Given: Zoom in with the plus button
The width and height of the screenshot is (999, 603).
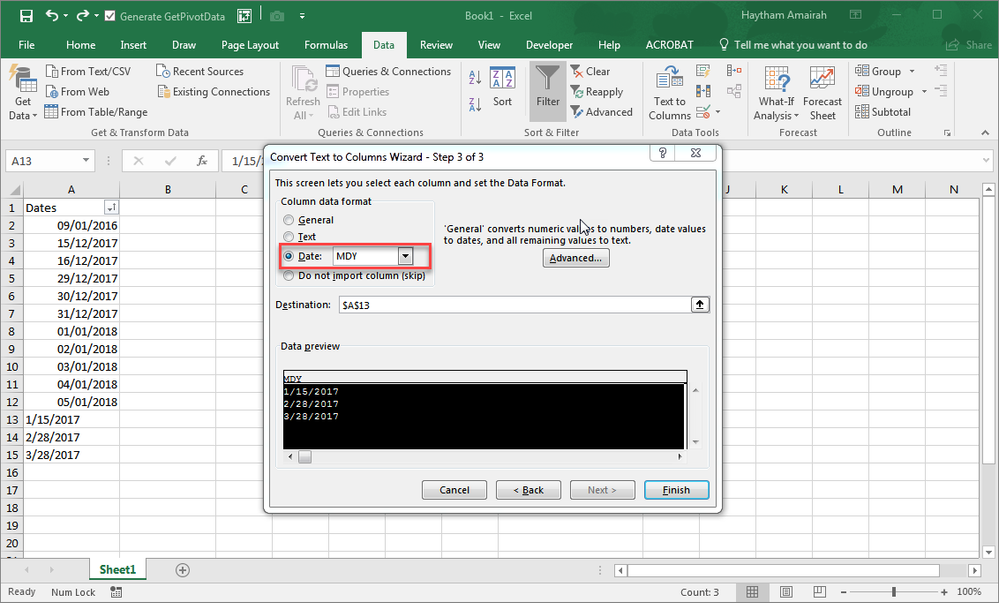Looking at the screenshot, I should [944, 592].
